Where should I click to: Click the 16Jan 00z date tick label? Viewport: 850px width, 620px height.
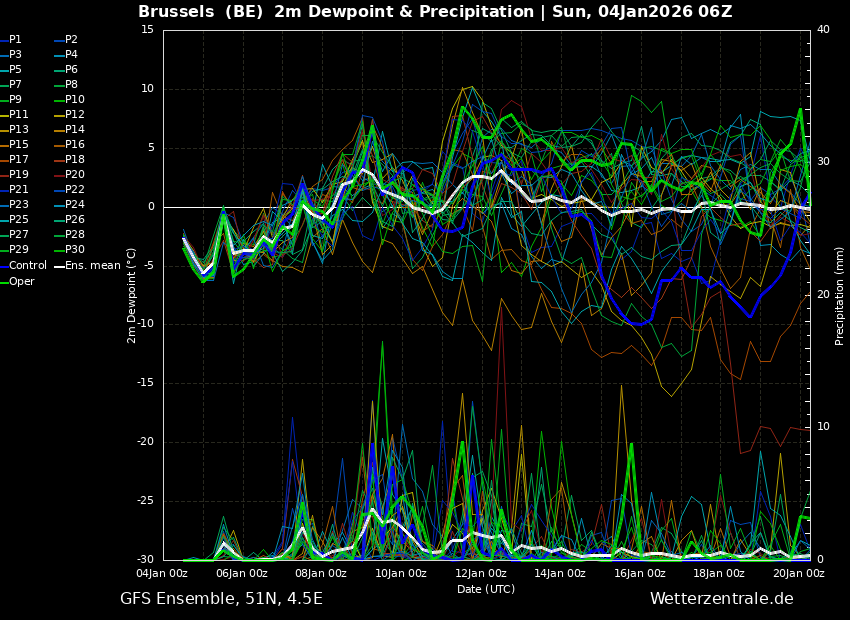pos(639,573)
